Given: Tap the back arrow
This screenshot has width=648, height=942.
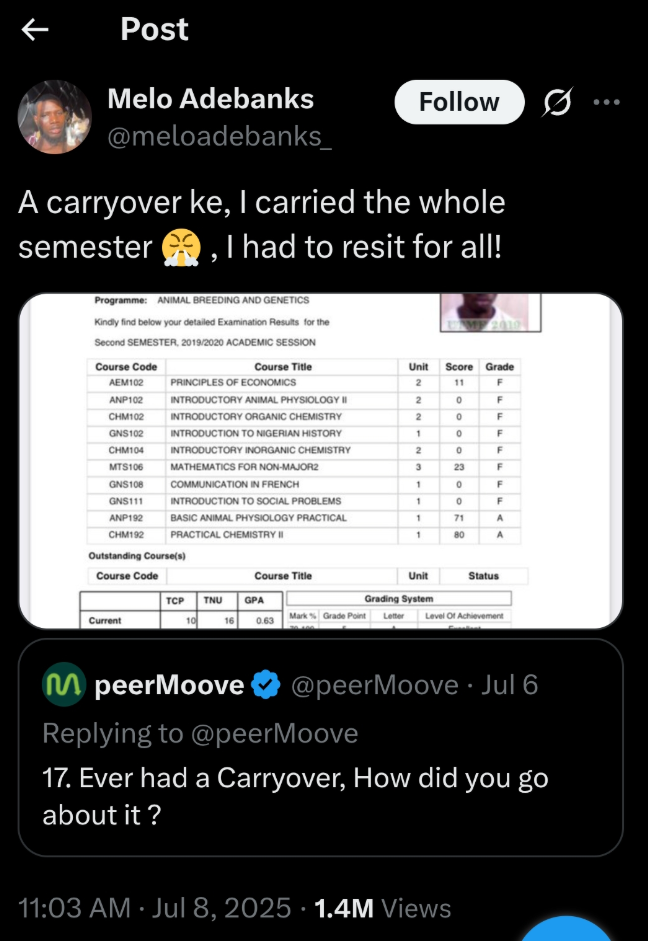Looking at the screenshot, I should pyautogui.click(x=36, y=30).
